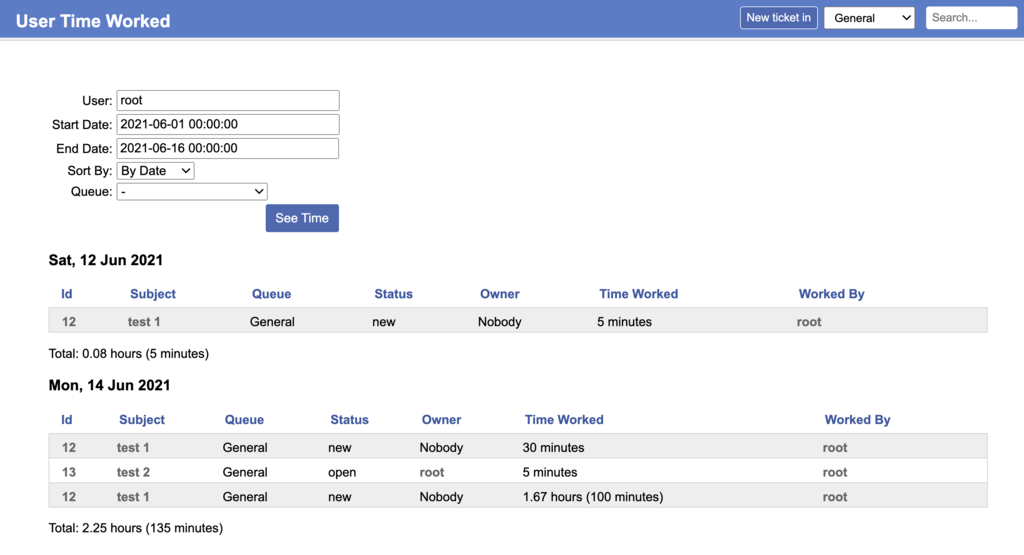Click Owner header in Sat 12 Jun table

tap(500, 294)
